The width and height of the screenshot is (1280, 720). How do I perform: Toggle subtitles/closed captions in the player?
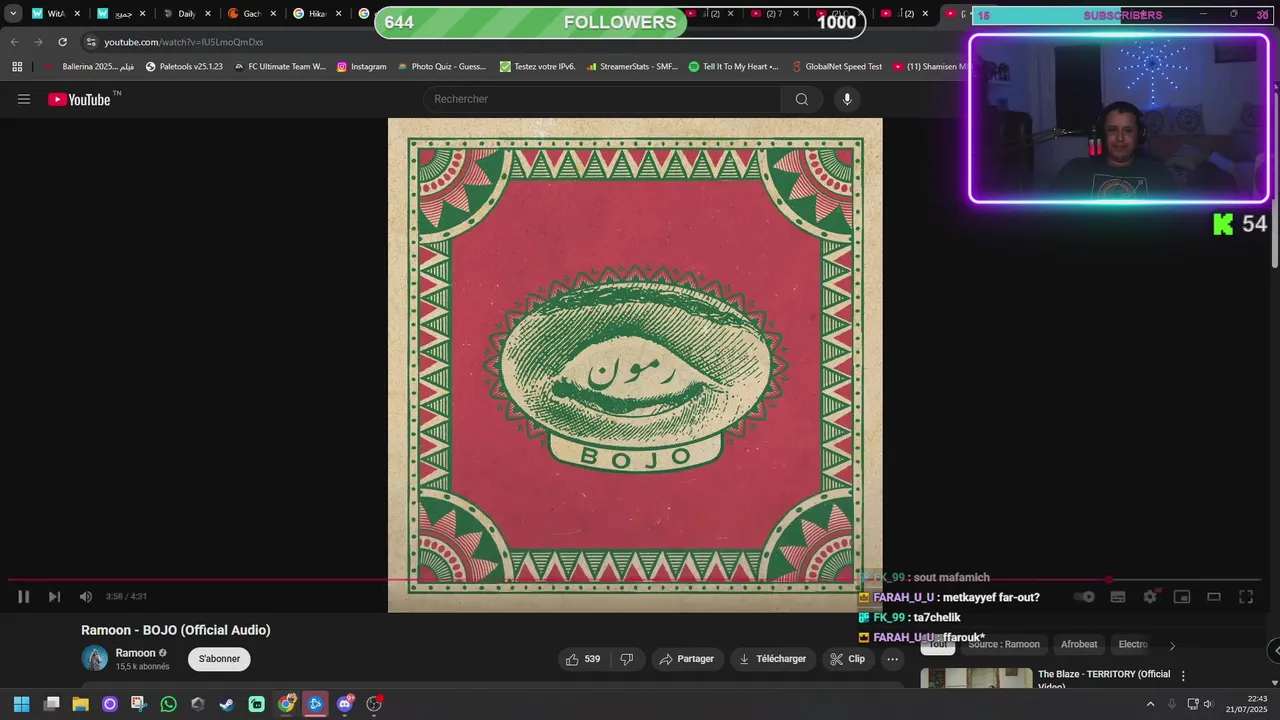[x=1118, y=597]
